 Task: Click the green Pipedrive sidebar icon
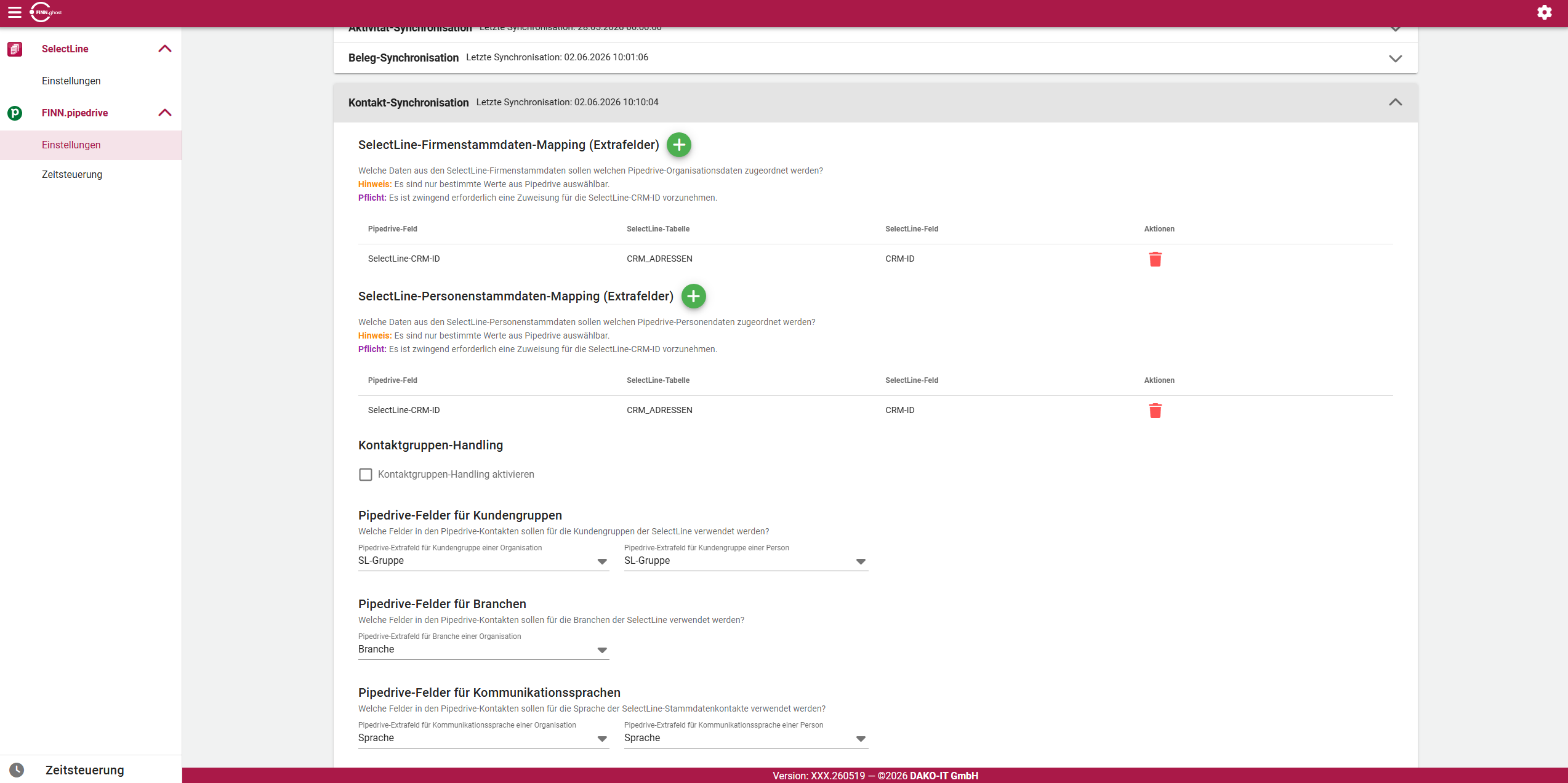(x=15, y=113)
